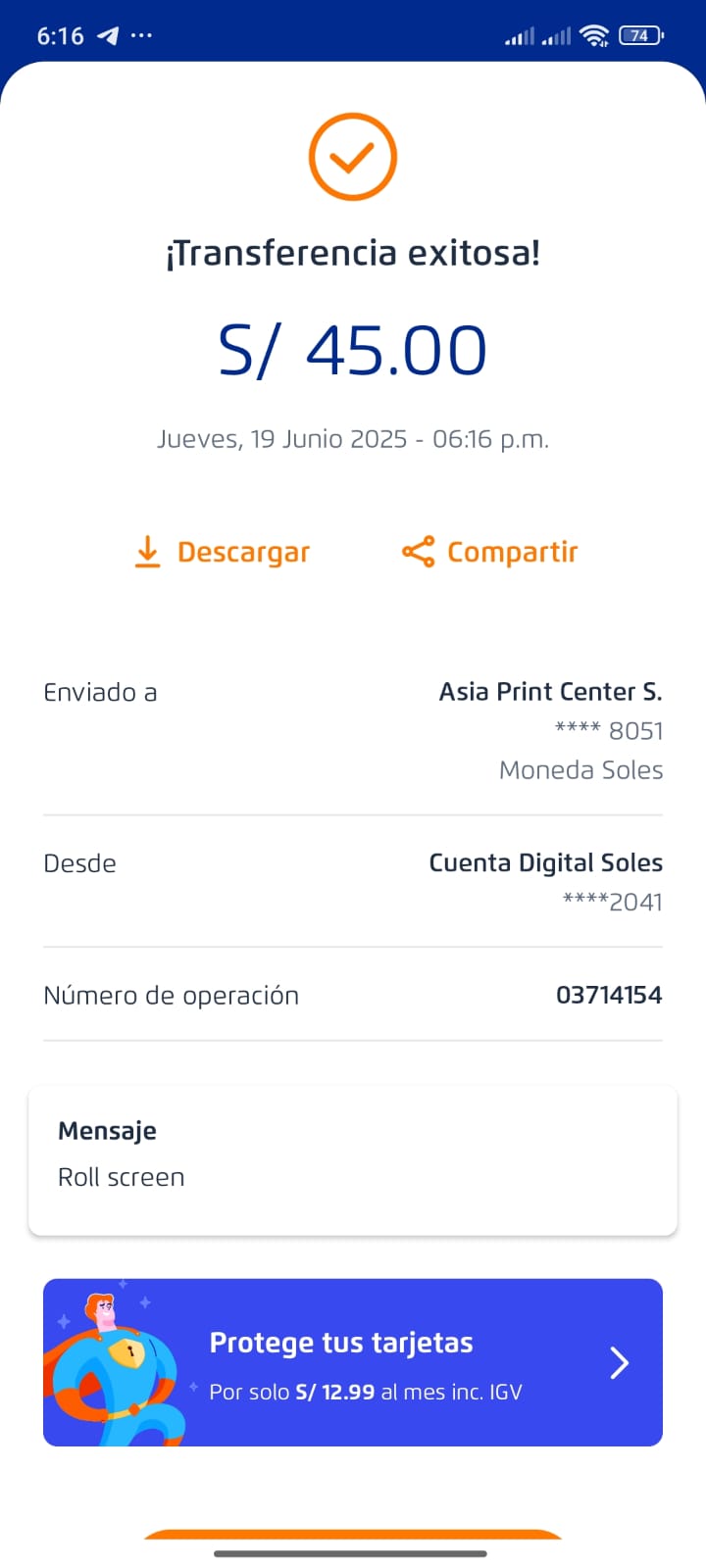This screenshot has height=1568, width=706.
Task: Open the Protege tus tarjetas chevron arrow
Action: pos(619,1362)
